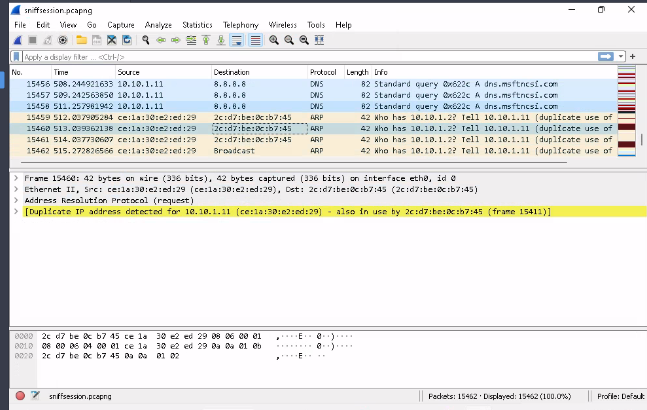Viewport: 647px width, 410px height.
Task: Expand the Frame 15460 details row
Action: click(15, 176)
